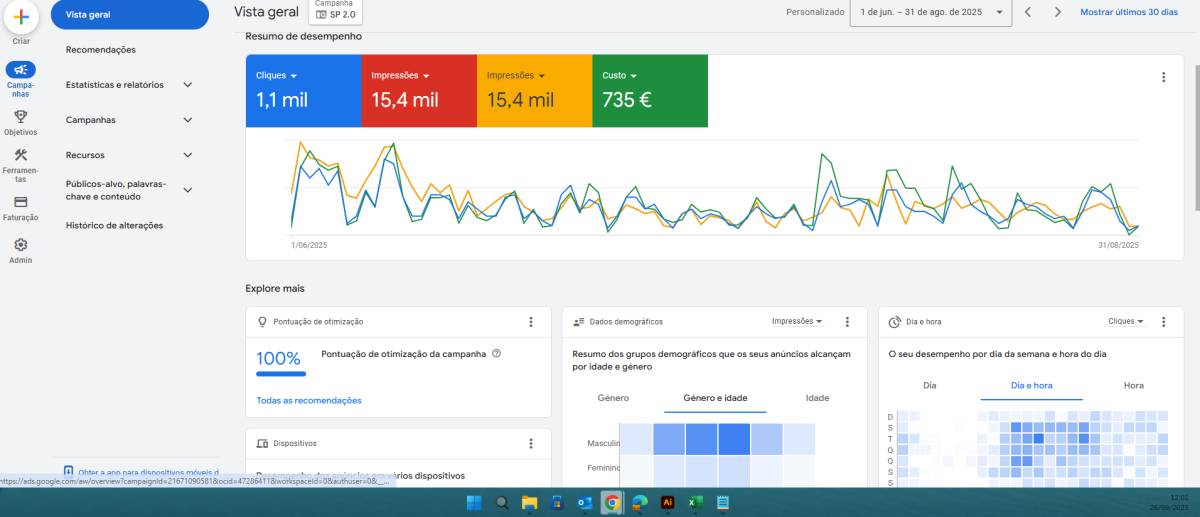
Task: Click the 100% optimization score bar
Action: coord(281,374)
